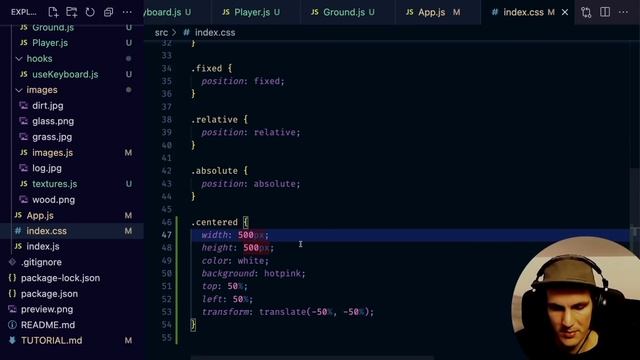Close the index.css tab
Screen dimensions: 640x360
point(565,12)
